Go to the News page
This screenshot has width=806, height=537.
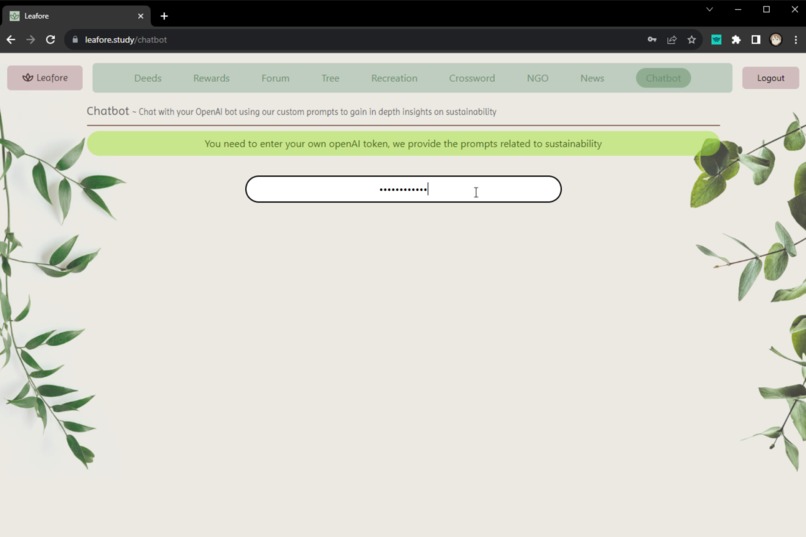point(592,78)
